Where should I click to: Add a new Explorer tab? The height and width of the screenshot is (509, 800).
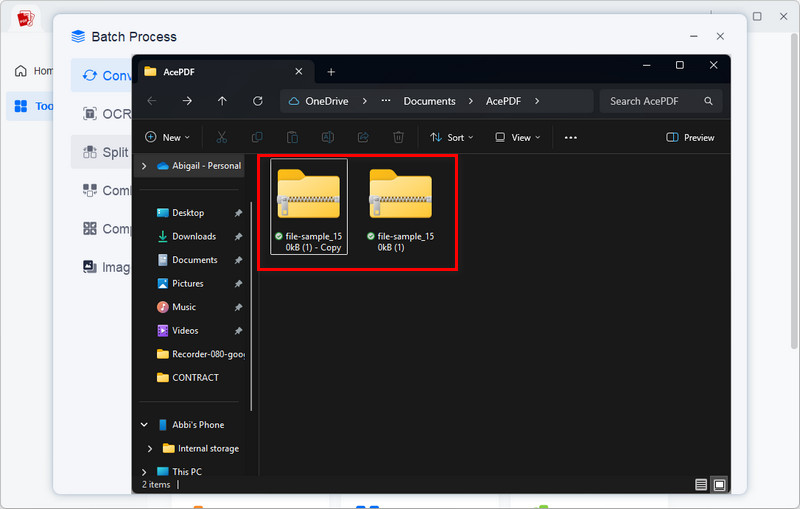(x=331, y=72)
